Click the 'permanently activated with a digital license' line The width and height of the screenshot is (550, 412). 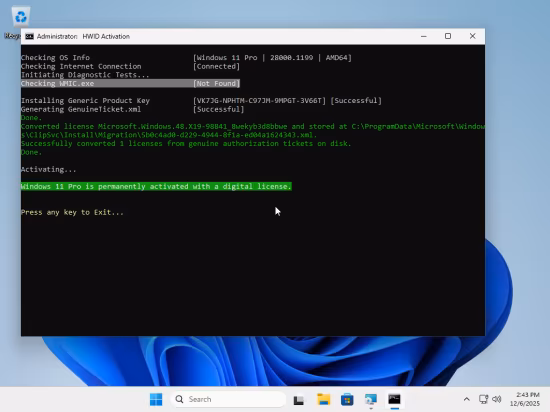(156, 186)
